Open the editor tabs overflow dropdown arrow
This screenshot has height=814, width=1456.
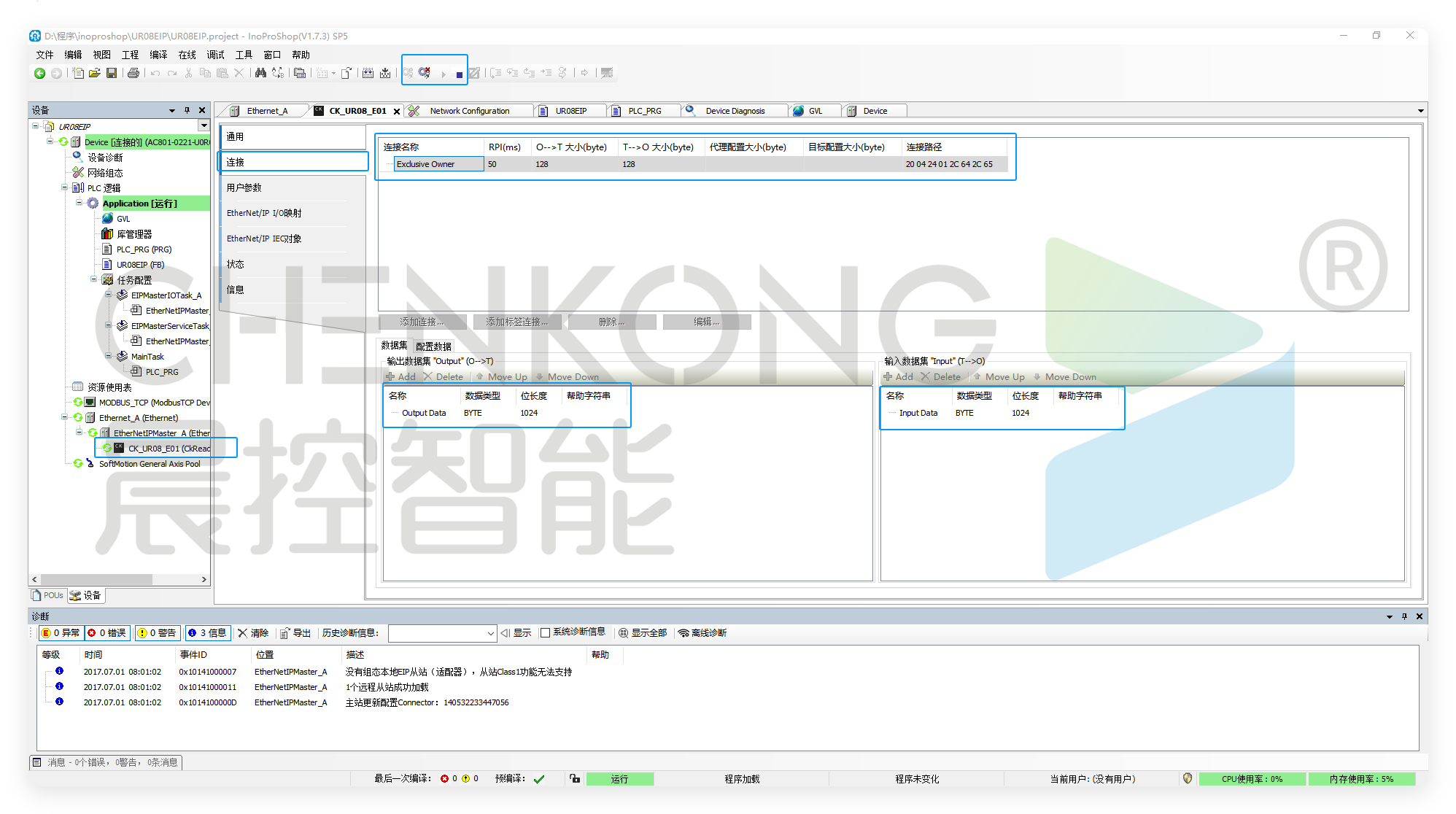click(x=1420, y=111)
